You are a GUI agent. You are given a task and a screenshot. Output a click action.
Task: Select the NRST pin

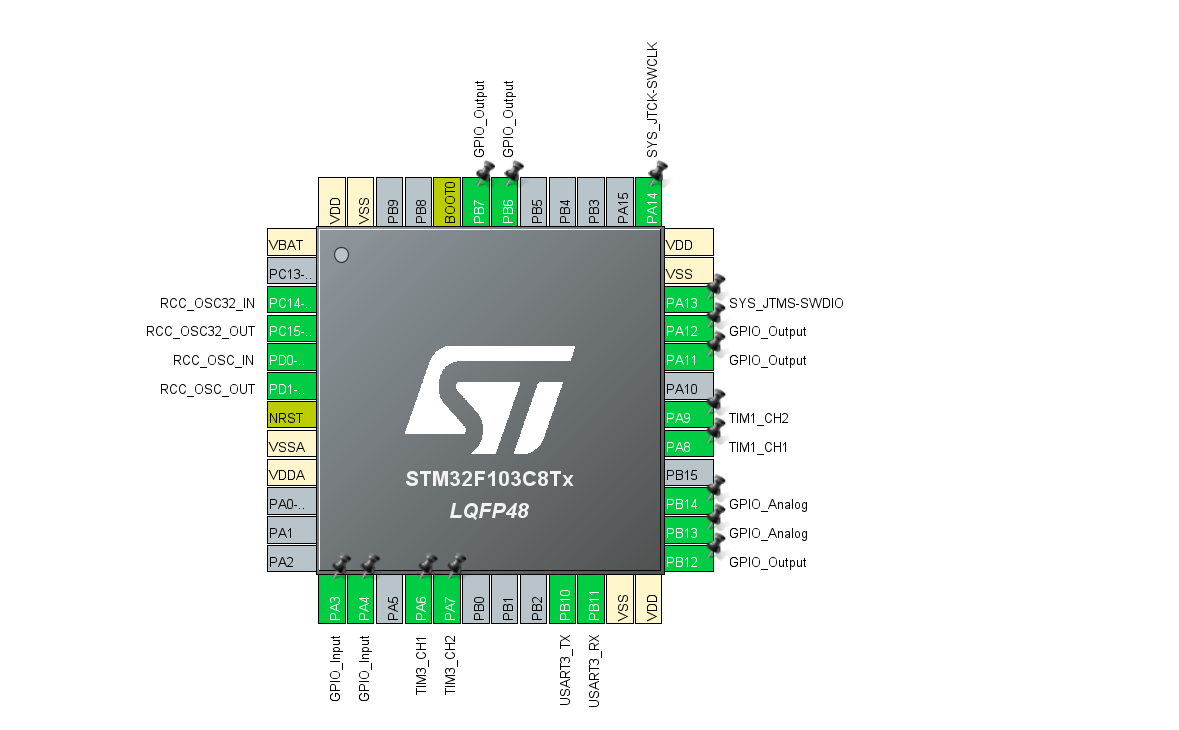[x=292, y=417]
